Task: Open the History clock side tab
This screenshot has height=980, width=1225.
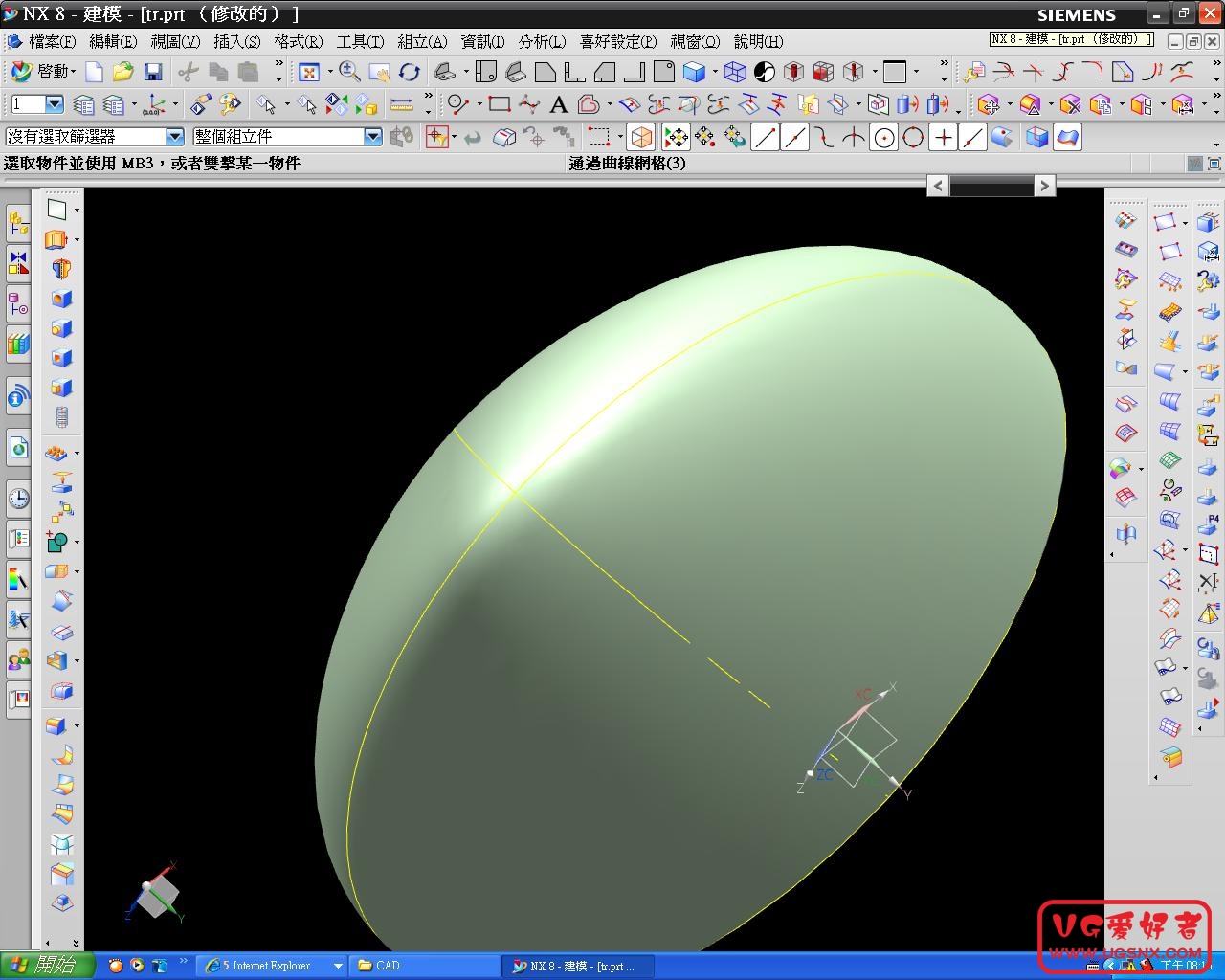Action: pyautogui.click(x=18, y=498)
